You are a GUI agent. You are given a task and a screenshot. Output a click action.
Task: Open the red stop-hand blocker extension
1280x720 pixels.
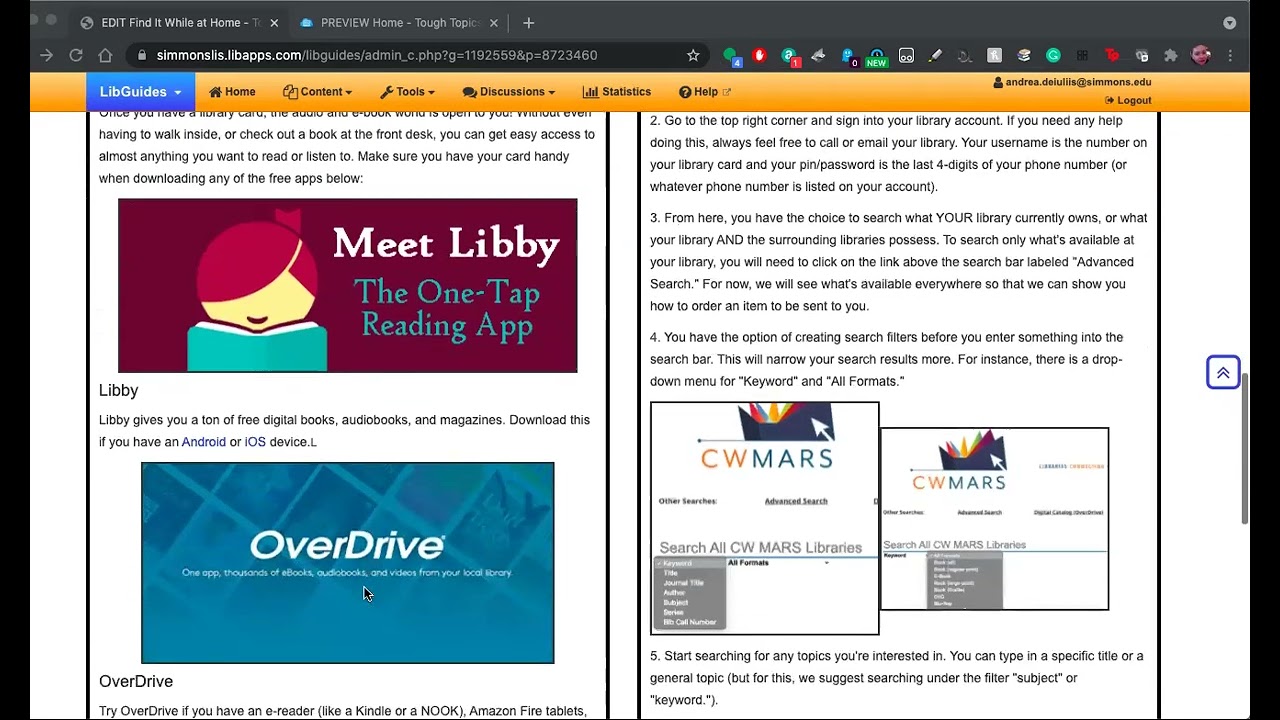(759, 56)
